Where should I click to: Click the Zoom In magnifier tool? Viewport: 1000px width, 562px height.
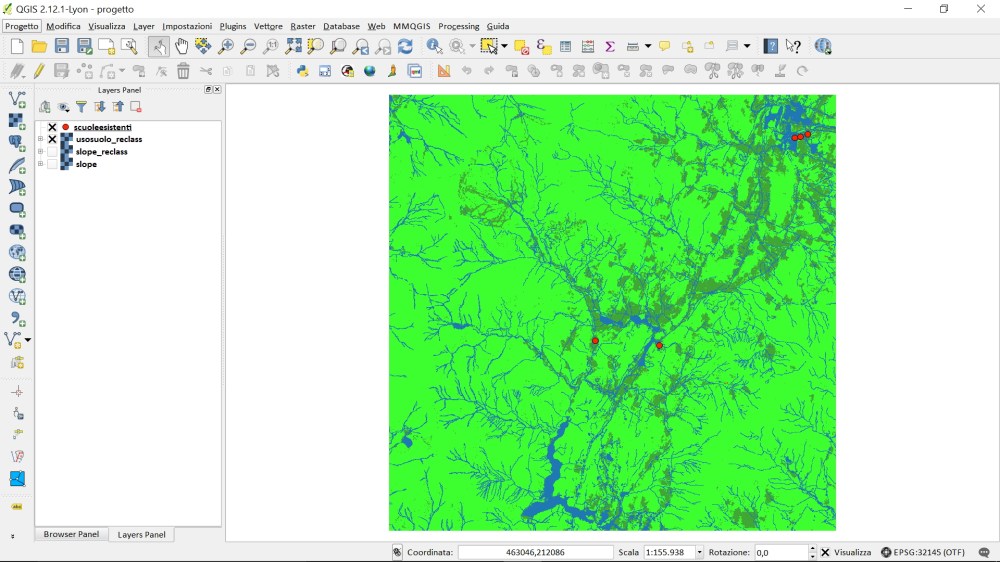click(226, 46)
